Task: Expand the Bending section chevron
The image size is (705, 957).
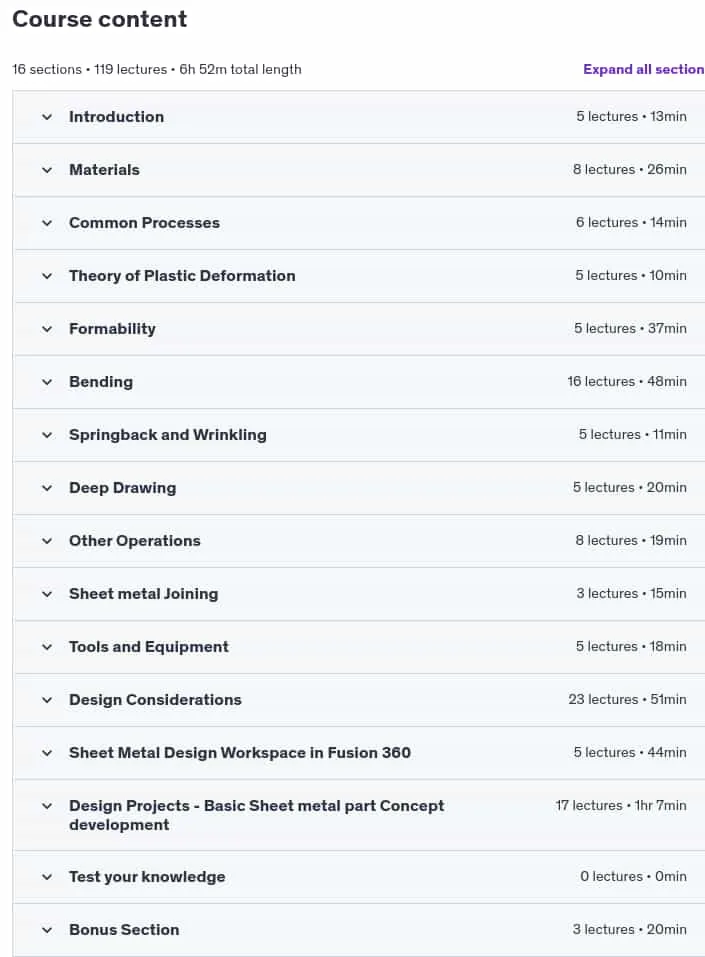Action: (x=47, y=382)
